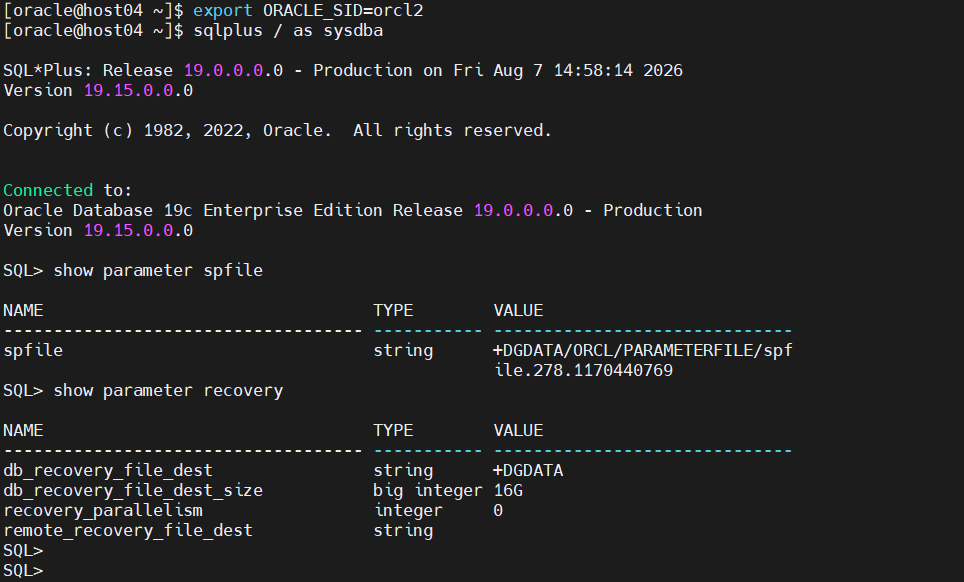Click the 'export' command word
The height and width of the screenshot is (582, 964).
coord(223,11)
